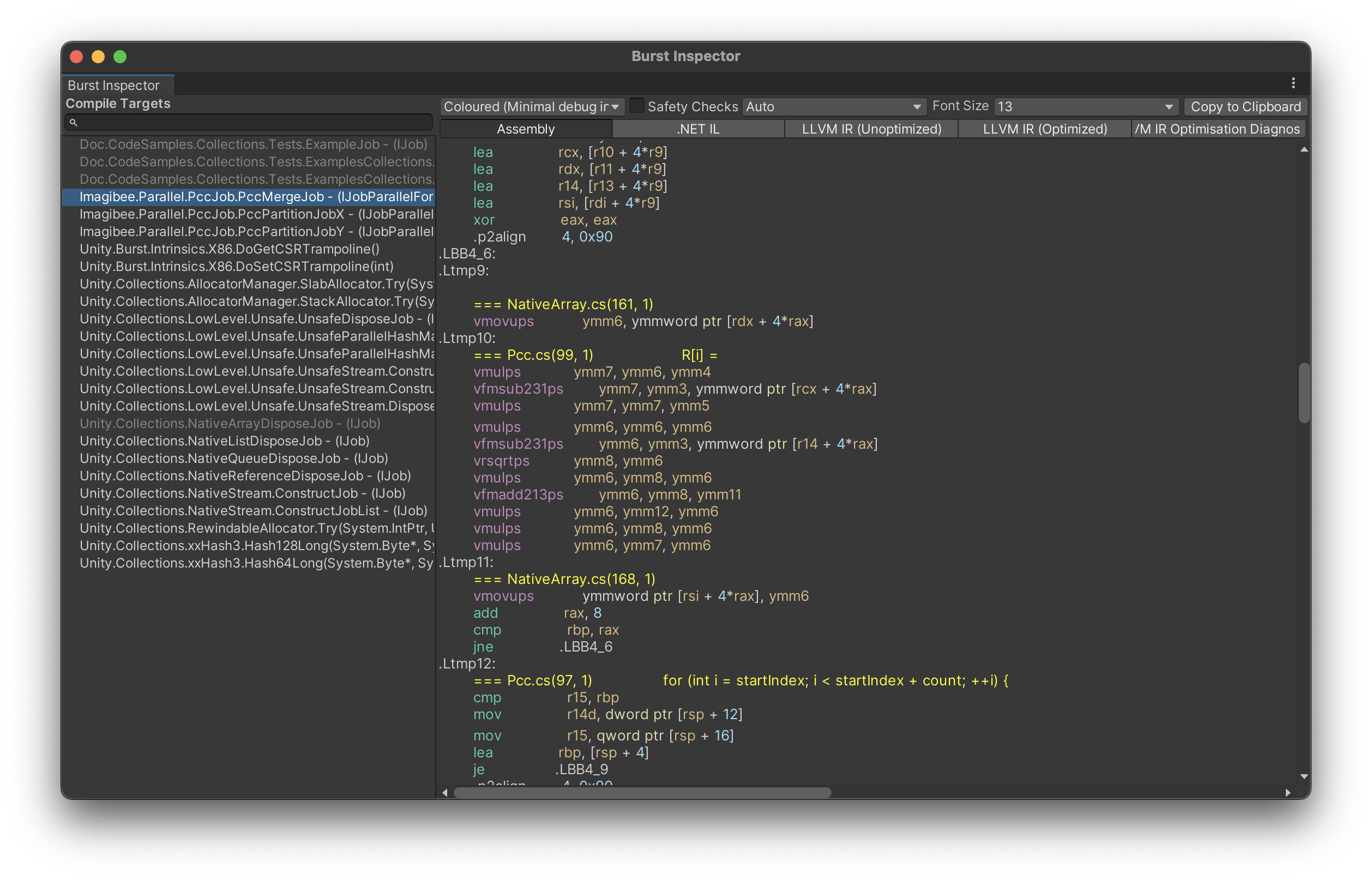Click the vertical scrollbar thumb
The image size is (1372, 880).
point(1304,393)
